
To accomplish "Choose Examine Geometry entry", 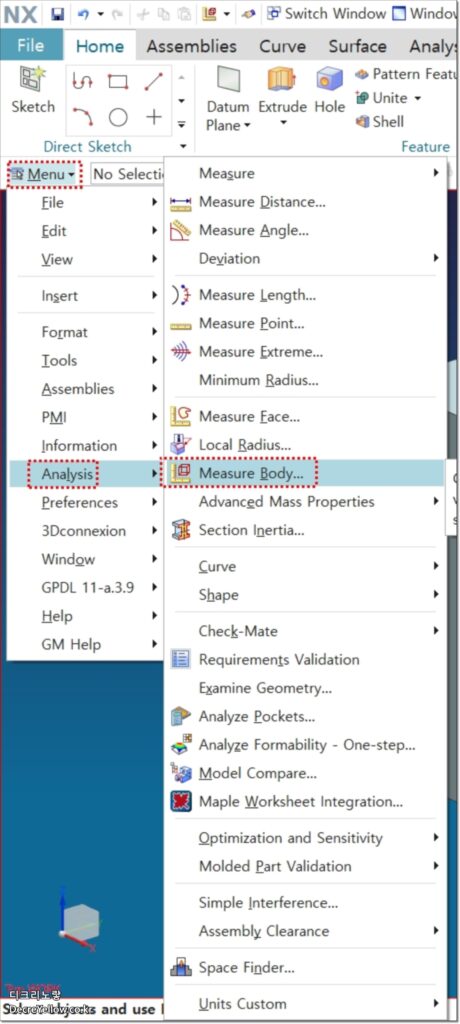I will point(305,688).
